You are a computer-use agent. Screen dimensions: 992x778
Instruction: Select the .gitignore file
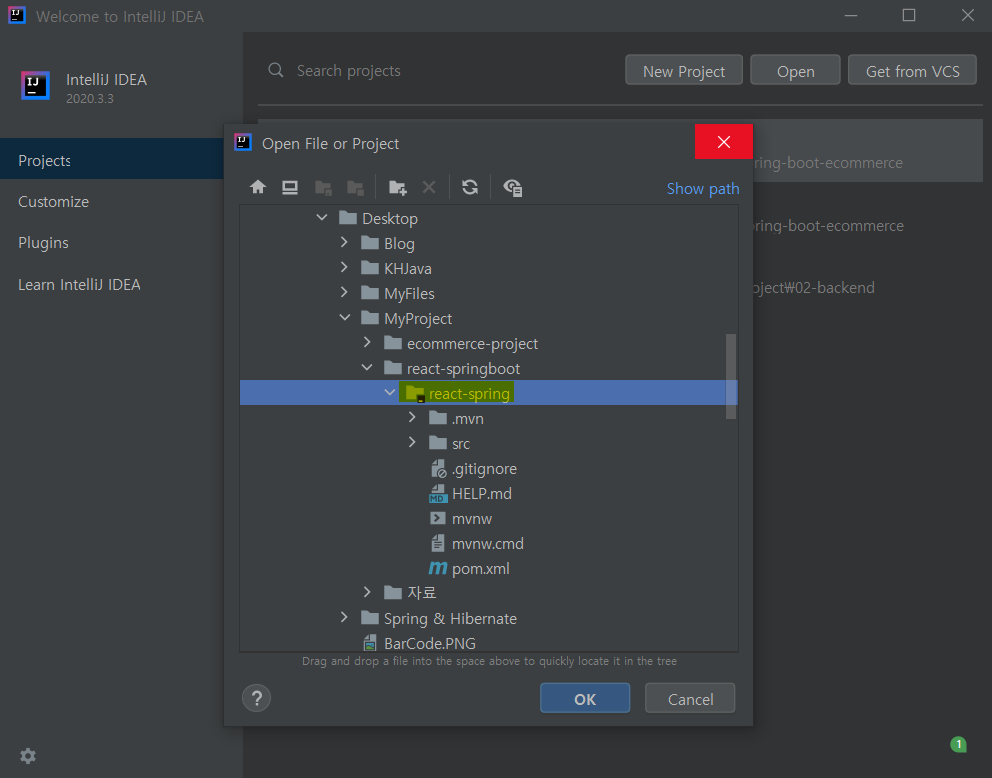click(473, 469)
